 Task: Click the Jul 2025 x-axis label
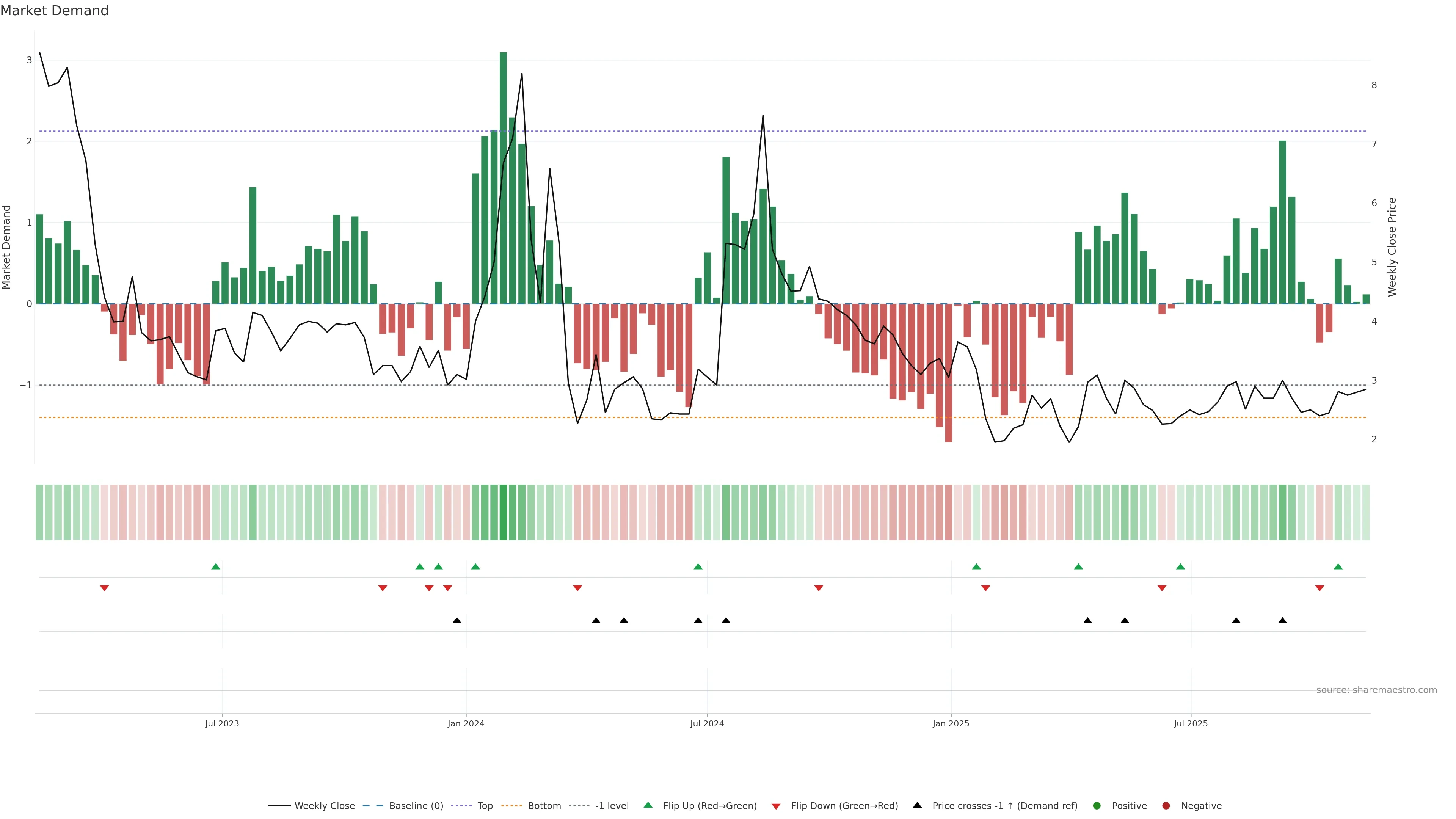pyautogui.click(x=1190, y=723)
